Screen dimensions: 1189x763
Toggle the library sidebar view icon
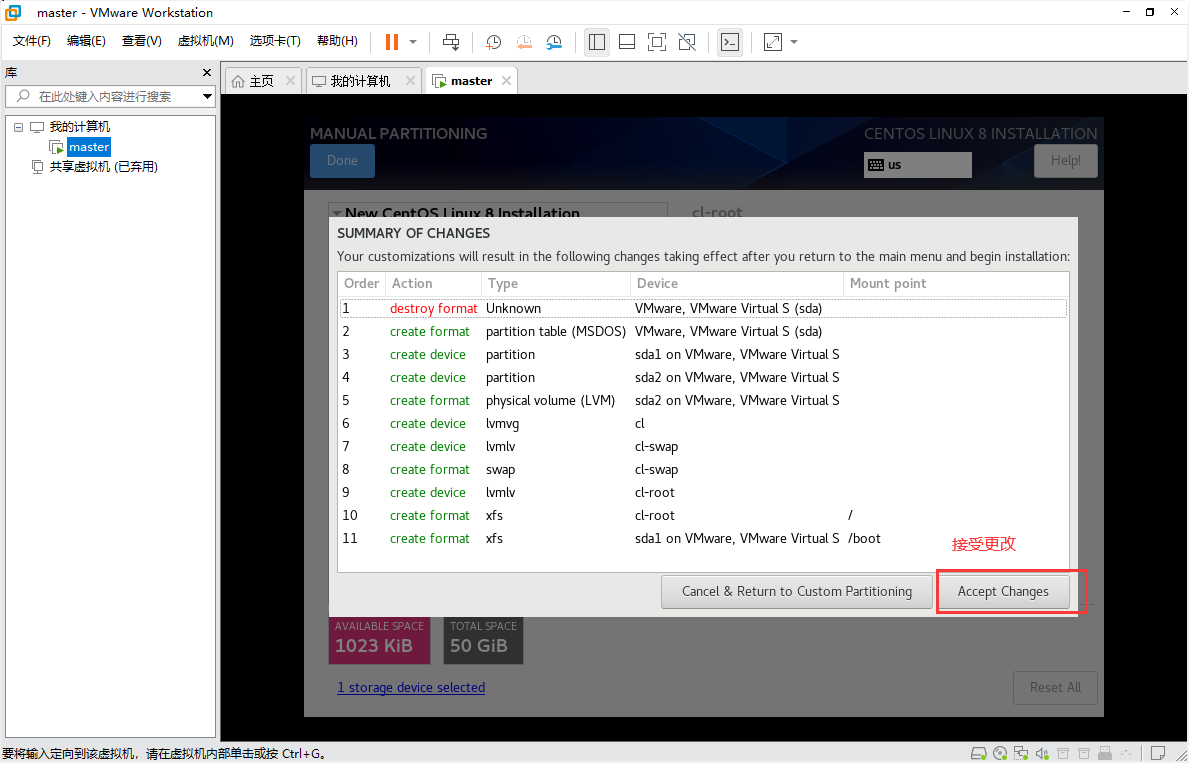[x=597, y=42]
